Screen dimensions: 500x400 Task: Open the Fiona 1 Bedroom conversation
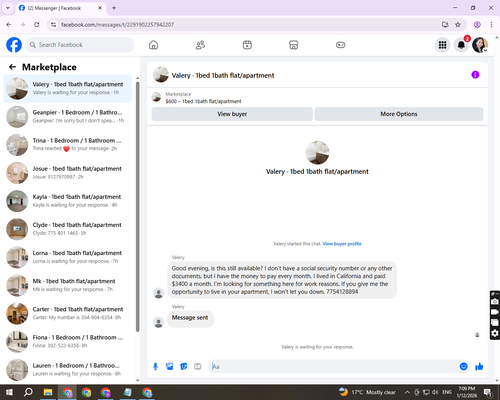[67, 341]
